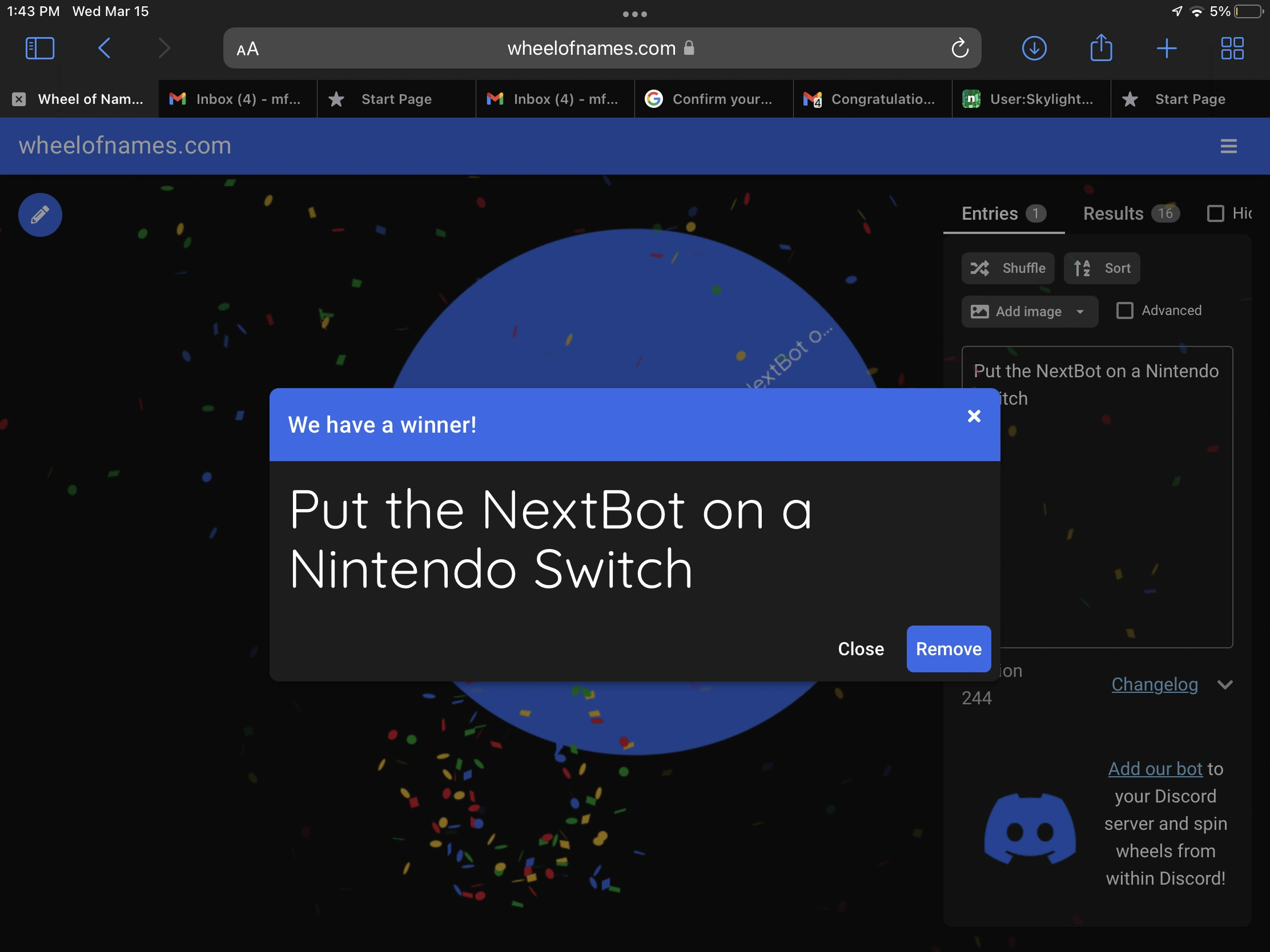The image size is (1270, 952).
Task: Close the winner dialog with X icon
Action: point(974,416)
